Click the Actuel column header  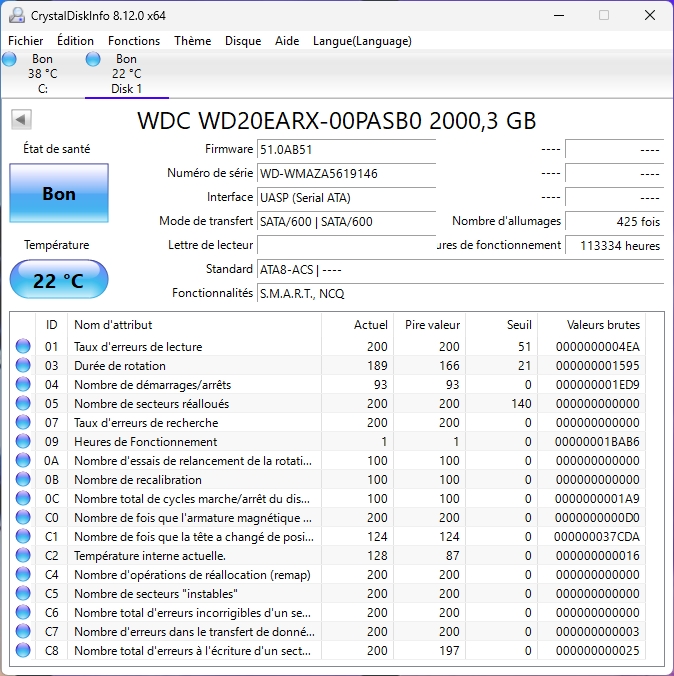click(357, 325)
